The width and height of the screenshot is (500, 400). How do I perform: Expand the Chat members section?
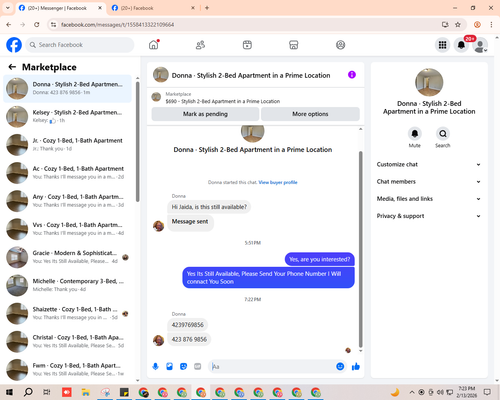429,182
